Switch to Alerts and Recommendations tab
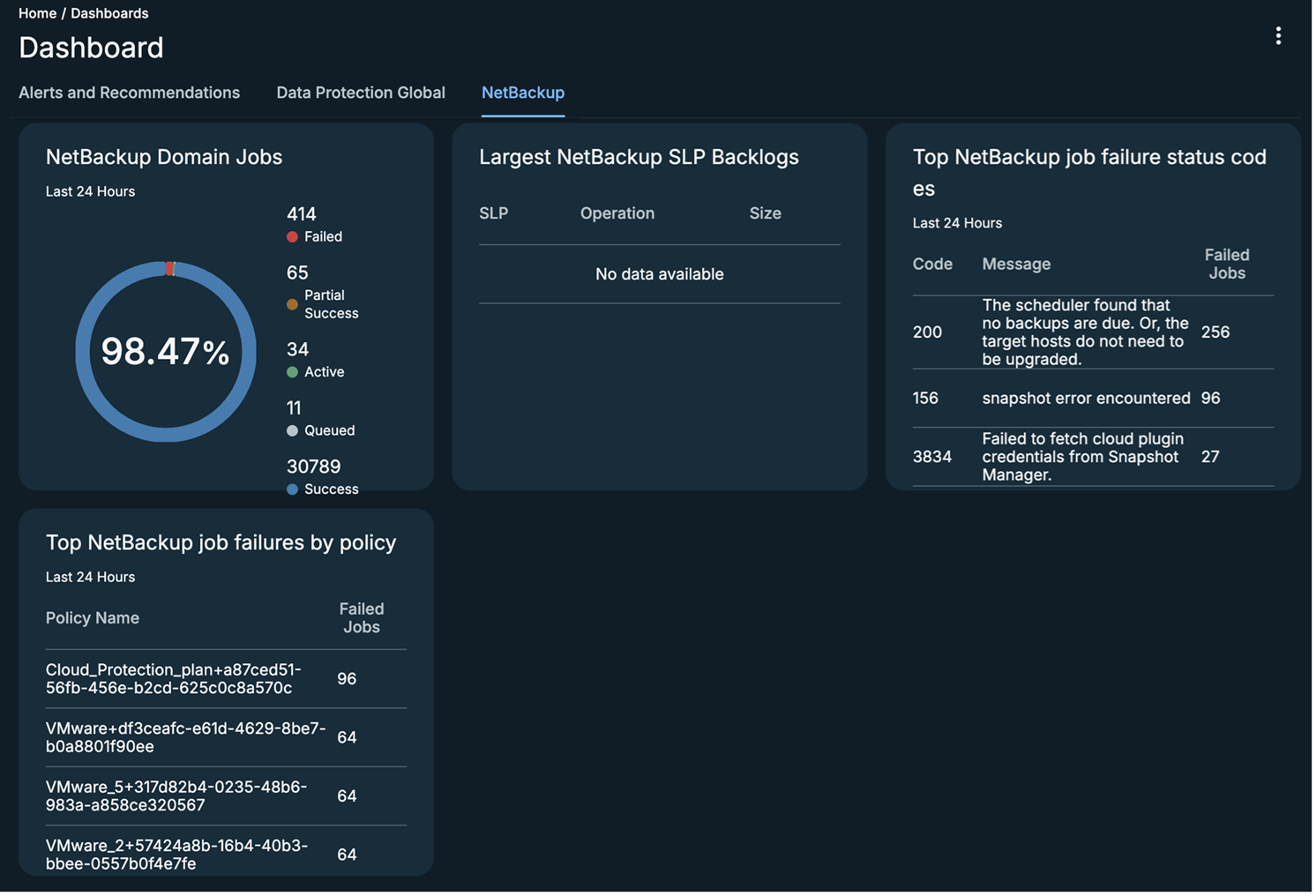Image resolution: width=1316 pixels, height=896 pixels. click(129, 93)
